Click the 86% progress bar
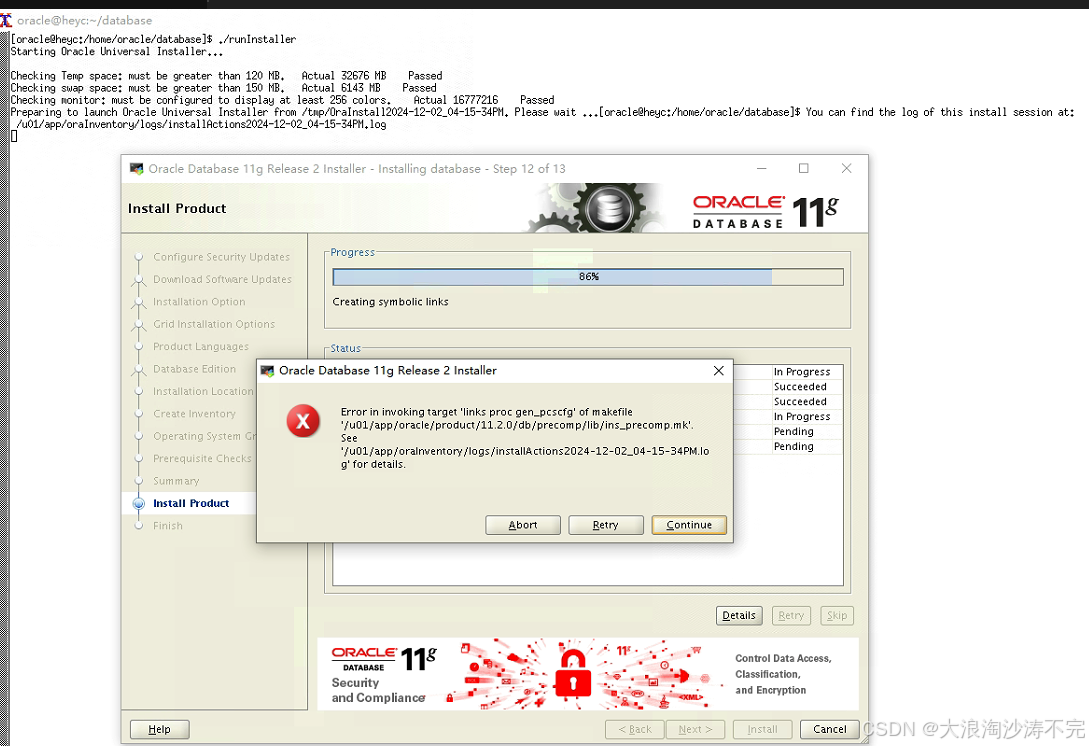The width and height of the screenshot is (1089, 746). [x=588, y=276]
